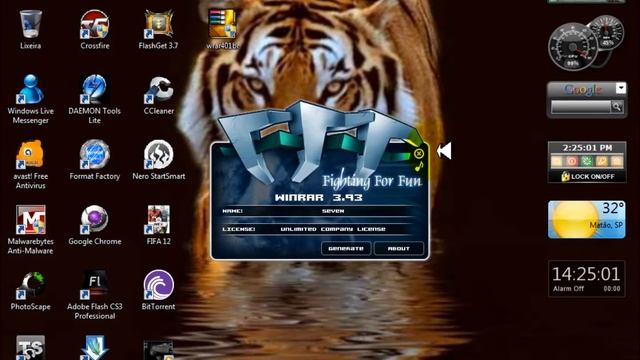Click the green restart icon in the shutdown gadget
The width and height of the screenshot is (640, 360).
pos(587,161)
